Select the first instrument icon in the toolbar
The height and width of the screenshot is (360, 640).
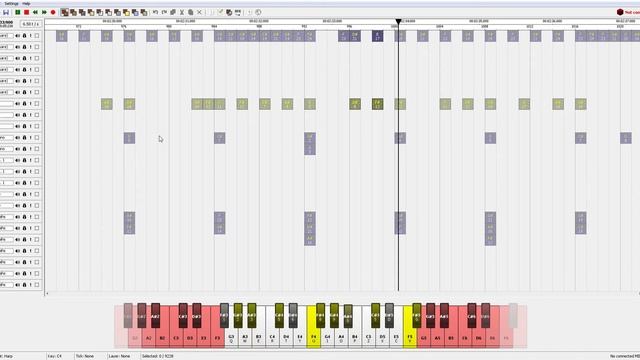[x=64, y=12]
